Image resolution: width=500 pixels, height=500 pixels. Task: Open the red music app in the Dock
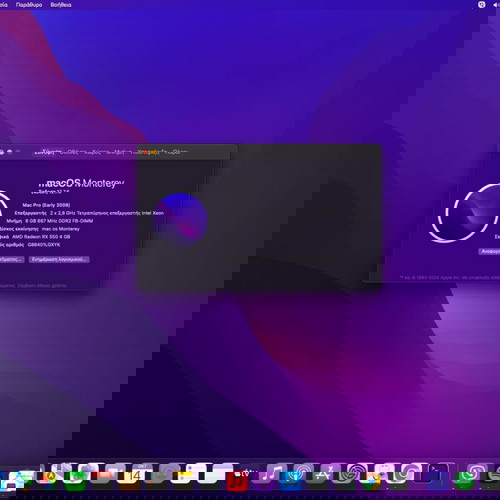237,481
